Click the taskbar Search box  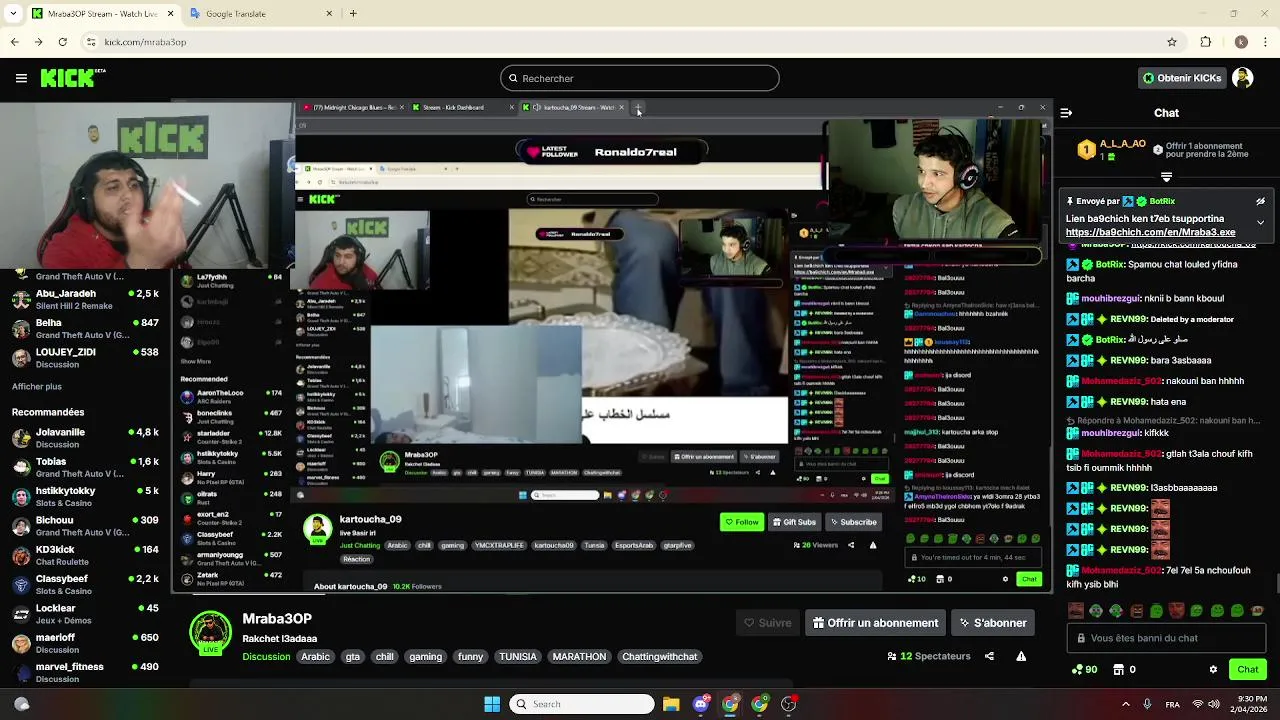582,704
